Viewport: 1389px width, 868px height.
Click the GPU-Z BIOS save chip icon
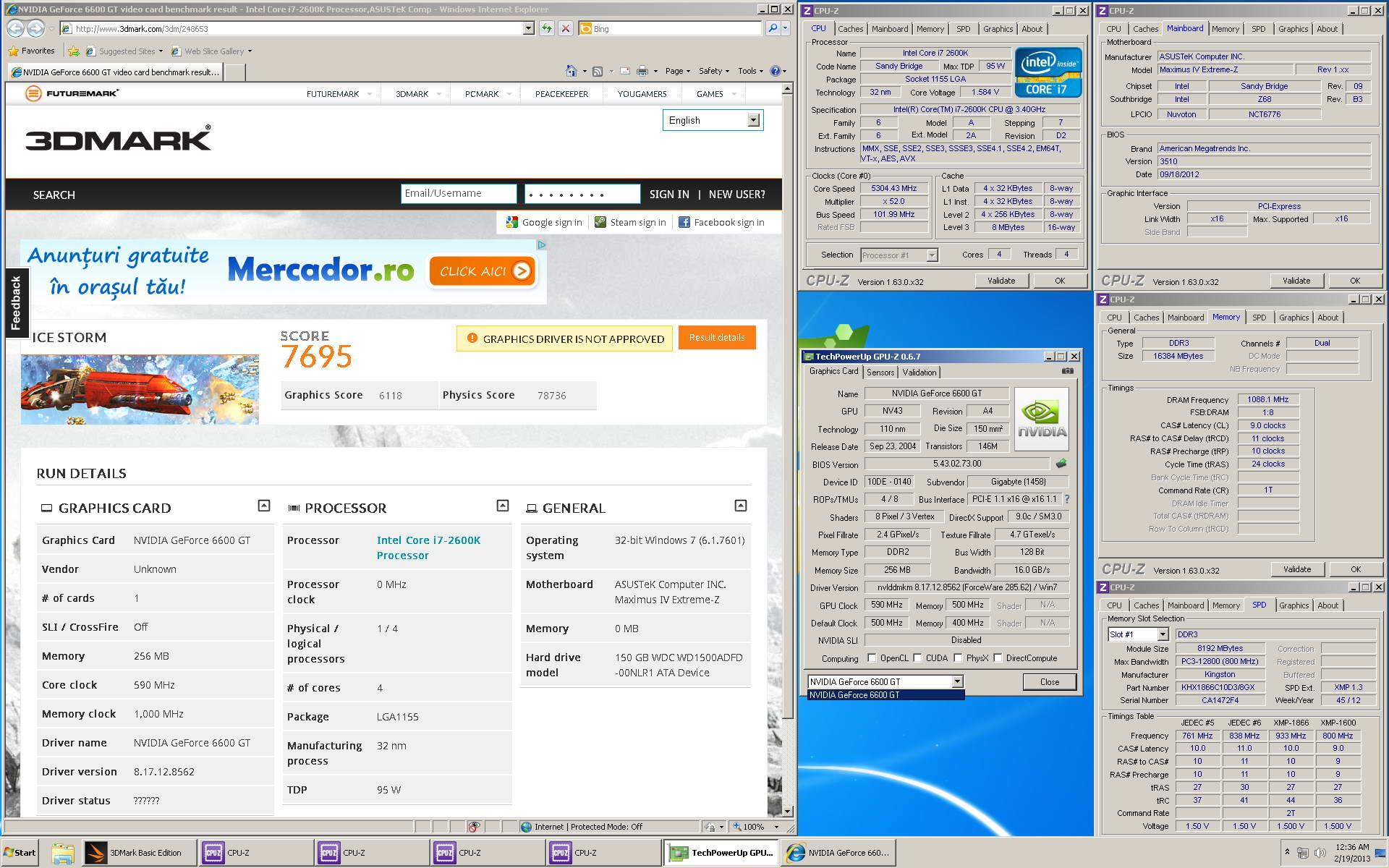[x=1061, y=464]
